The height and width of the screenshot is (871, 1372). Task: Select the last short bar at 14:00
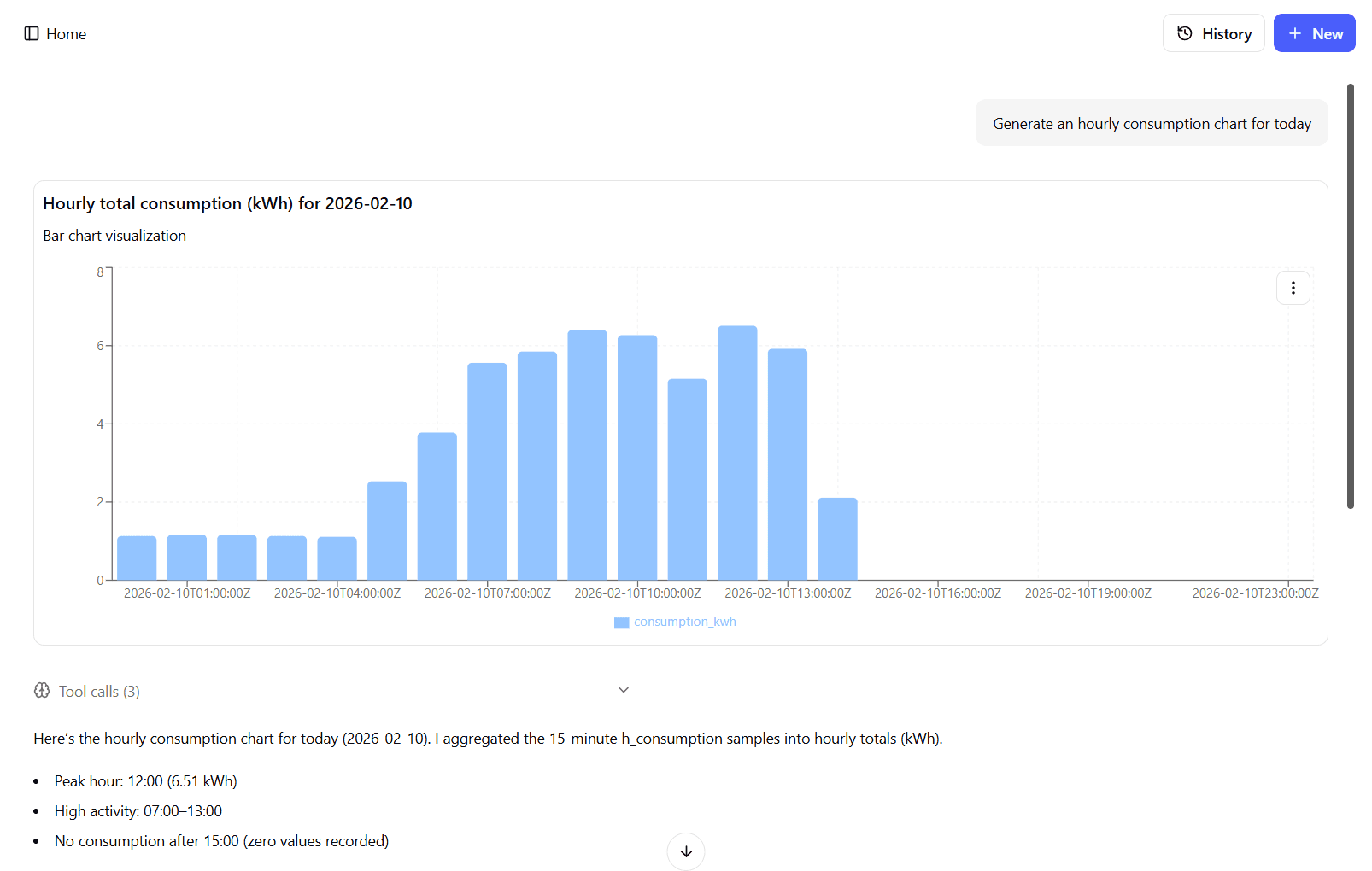pos(837,539)
